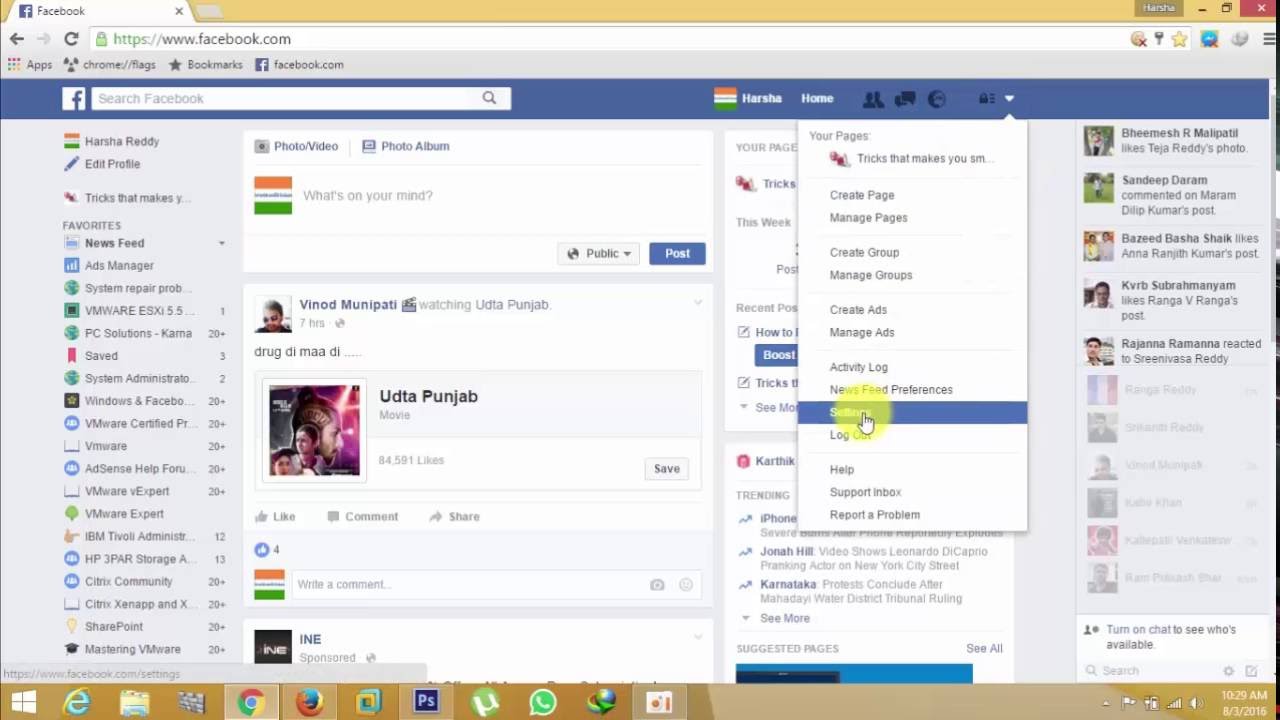The image size is (1280, 720).
Task: Open the Chrome menu icon
Action: 1269,39
